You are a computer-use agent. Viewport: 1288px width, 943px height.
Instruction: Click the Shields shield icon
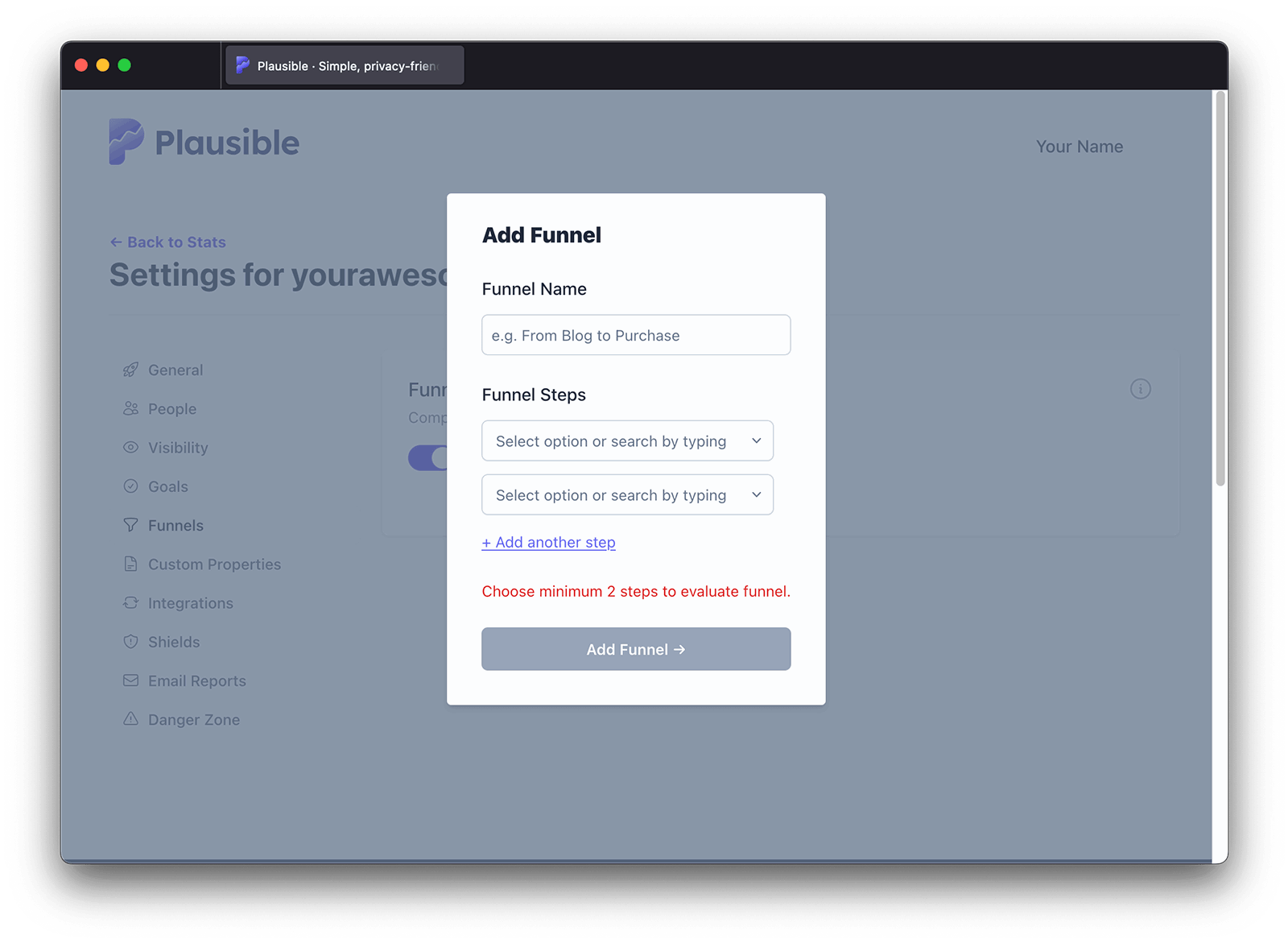coord(130,642)
